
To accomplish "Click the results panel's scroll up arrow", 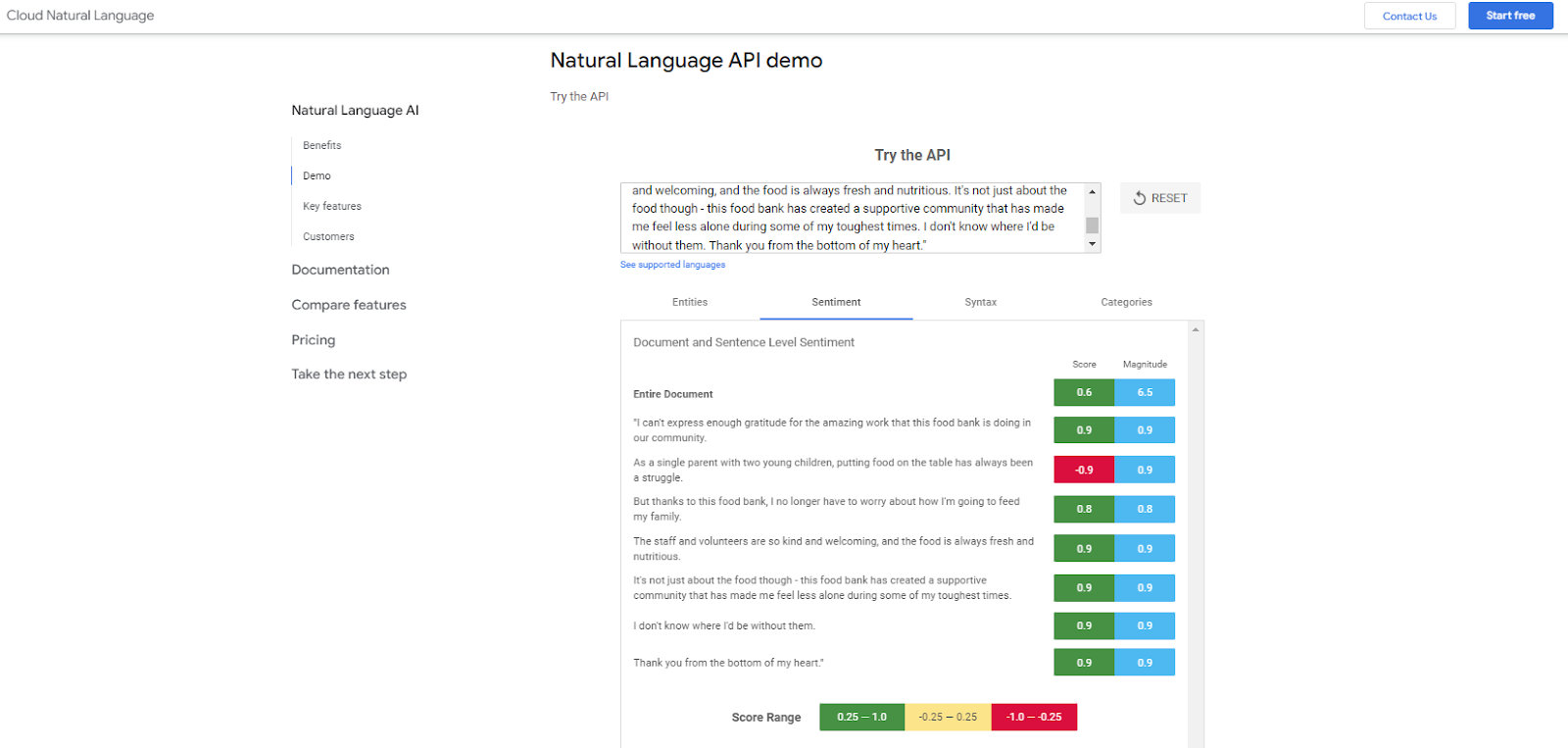I will [x=1196, y=329].
